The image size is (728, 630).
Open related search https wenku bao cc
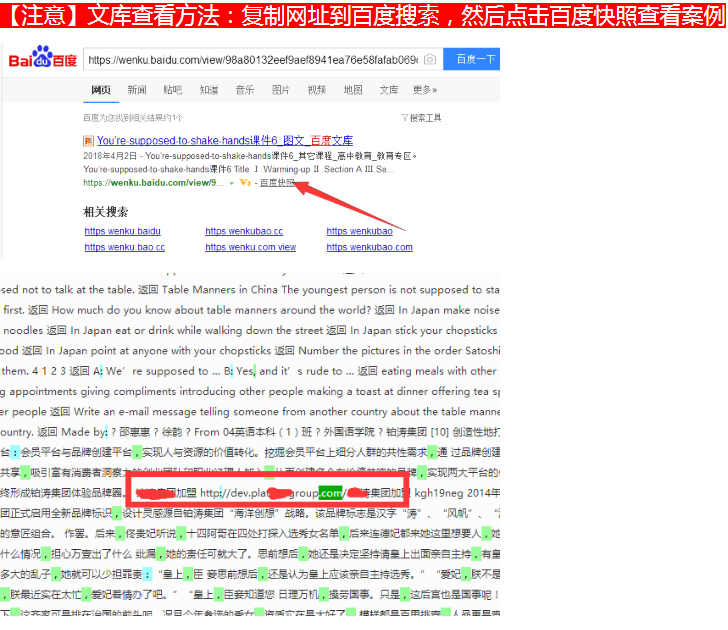click(x=124, y=247)
